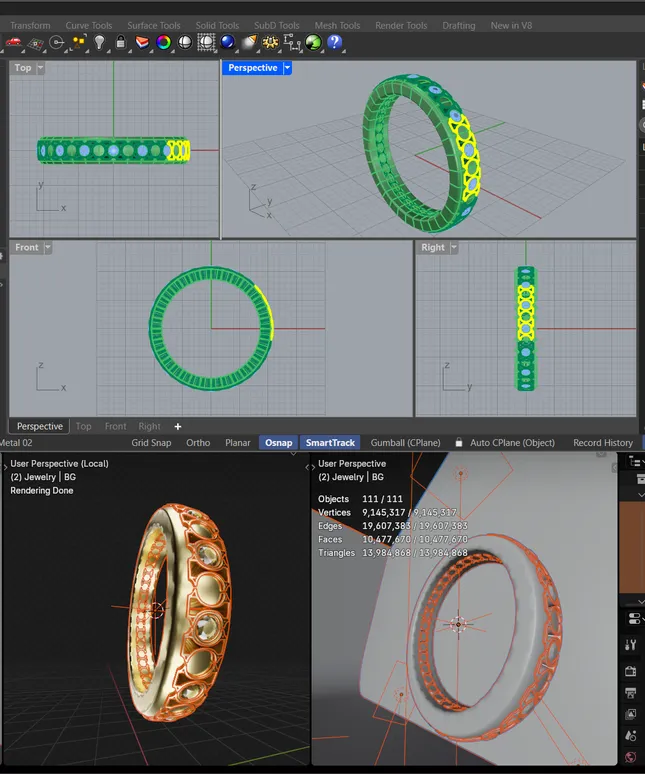Toggle Osnap in the status bar
The image size is (645, 774).
click(279, 442)
